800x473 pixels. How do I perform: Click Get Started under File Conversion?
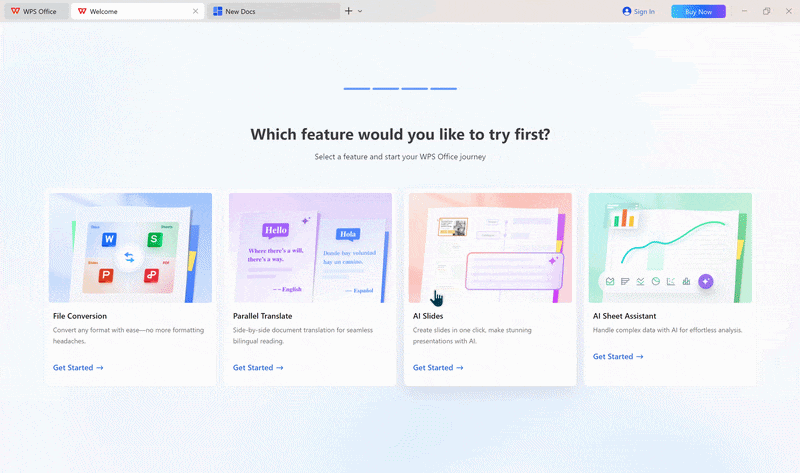[78, 367]
